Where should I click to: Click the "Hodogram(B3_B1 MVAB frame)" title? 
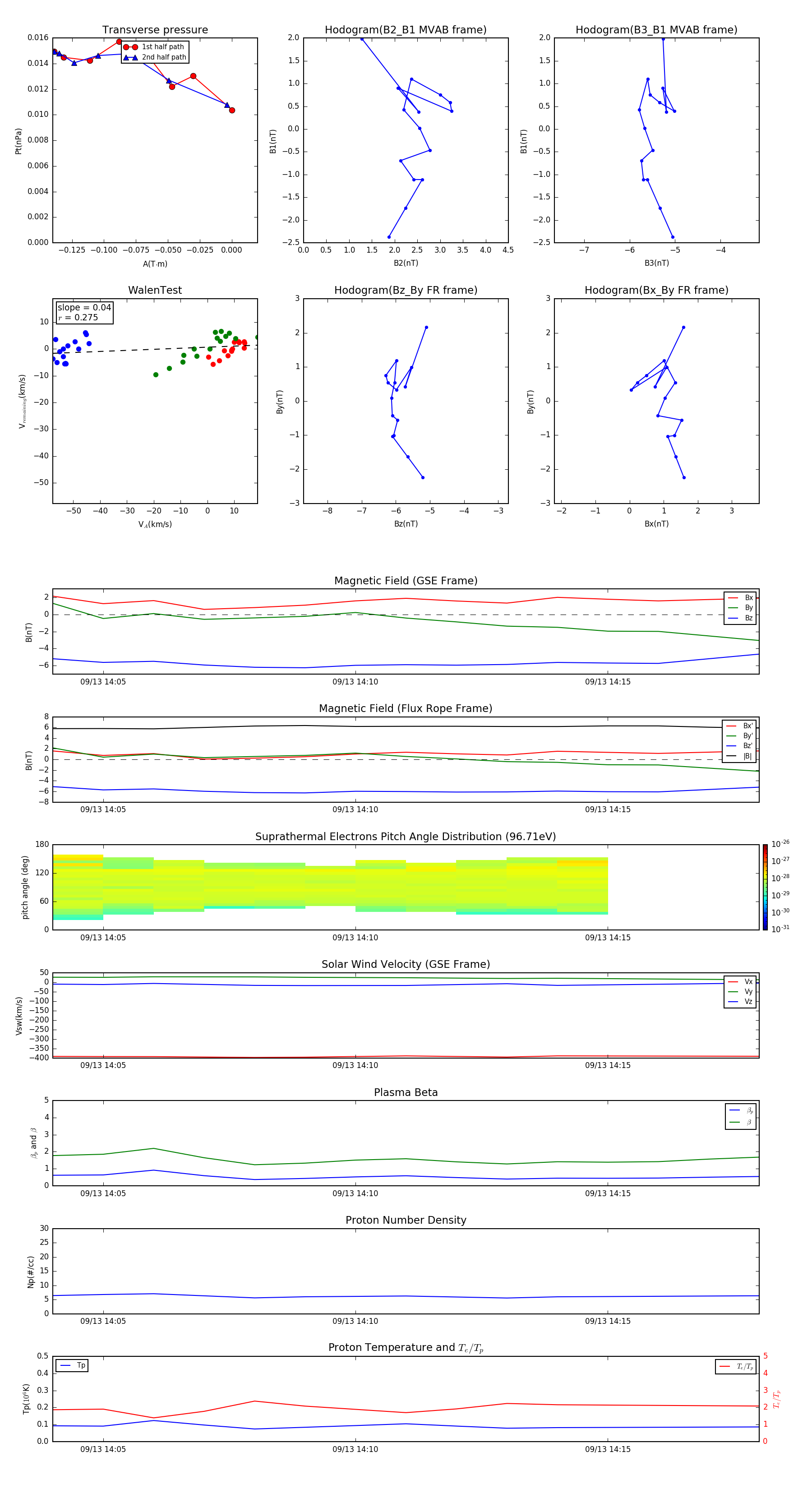pyautogui.click(x=656, y=30)
